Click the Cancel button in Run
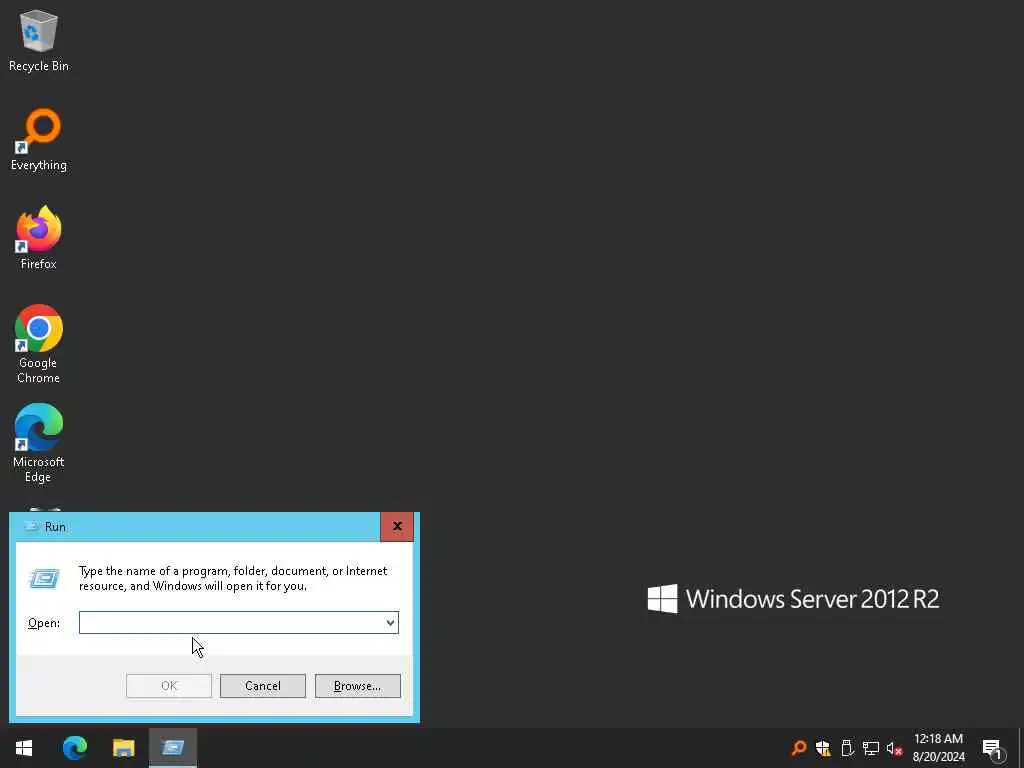This screenshot has height=768, width=1024. 263,686
